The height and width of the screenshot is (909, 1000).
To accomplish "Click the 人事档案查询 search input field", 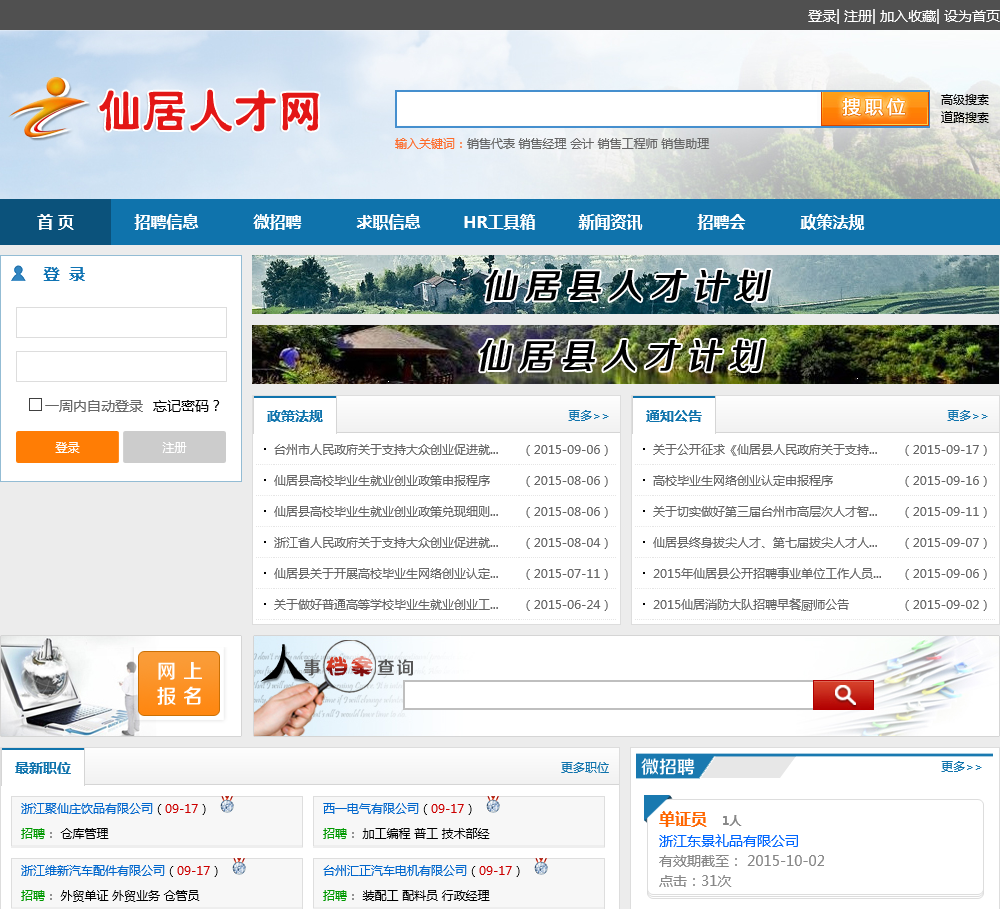I will 608,695.
